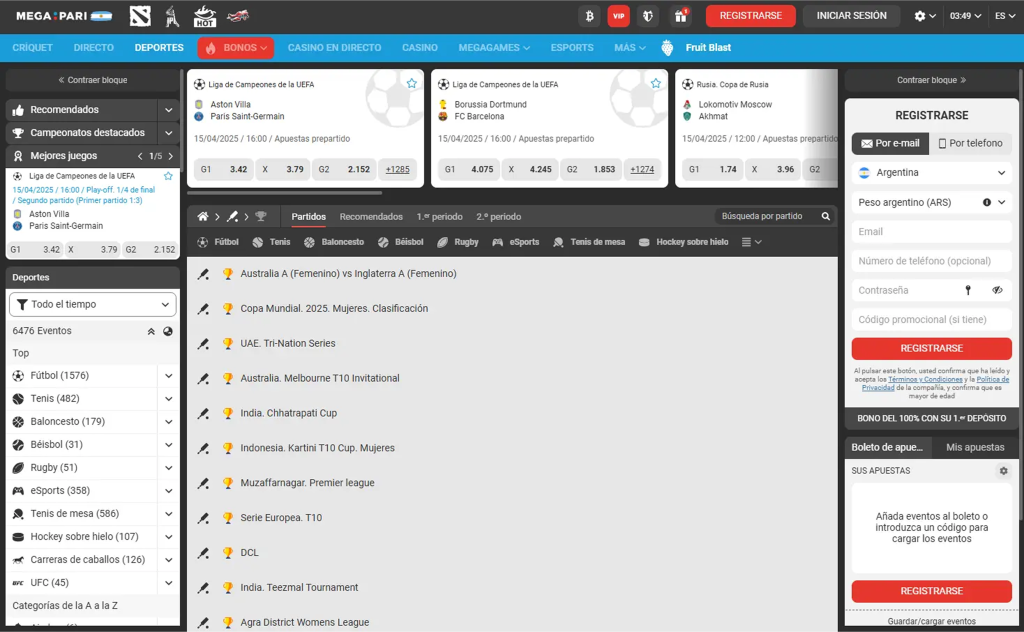Open the VIP red icon
The width and height of the screenshot is (1024, 632).
click(618, 16)
